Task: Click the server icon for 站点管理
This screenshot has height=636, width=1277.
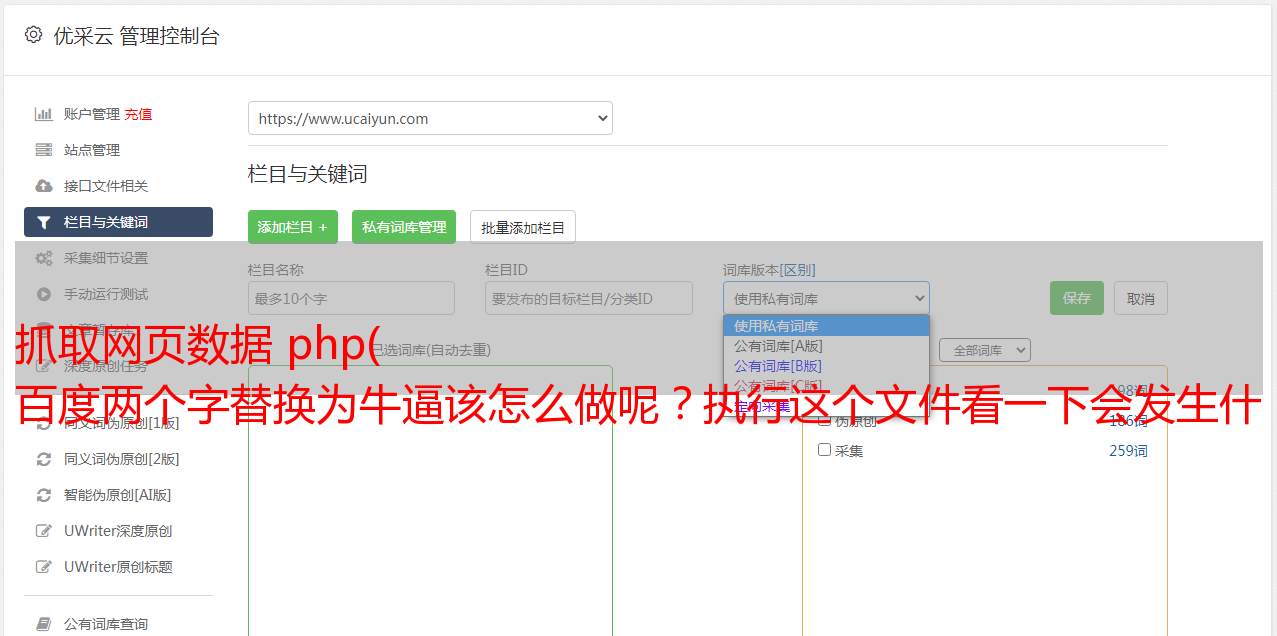Action: pos(43,150)
